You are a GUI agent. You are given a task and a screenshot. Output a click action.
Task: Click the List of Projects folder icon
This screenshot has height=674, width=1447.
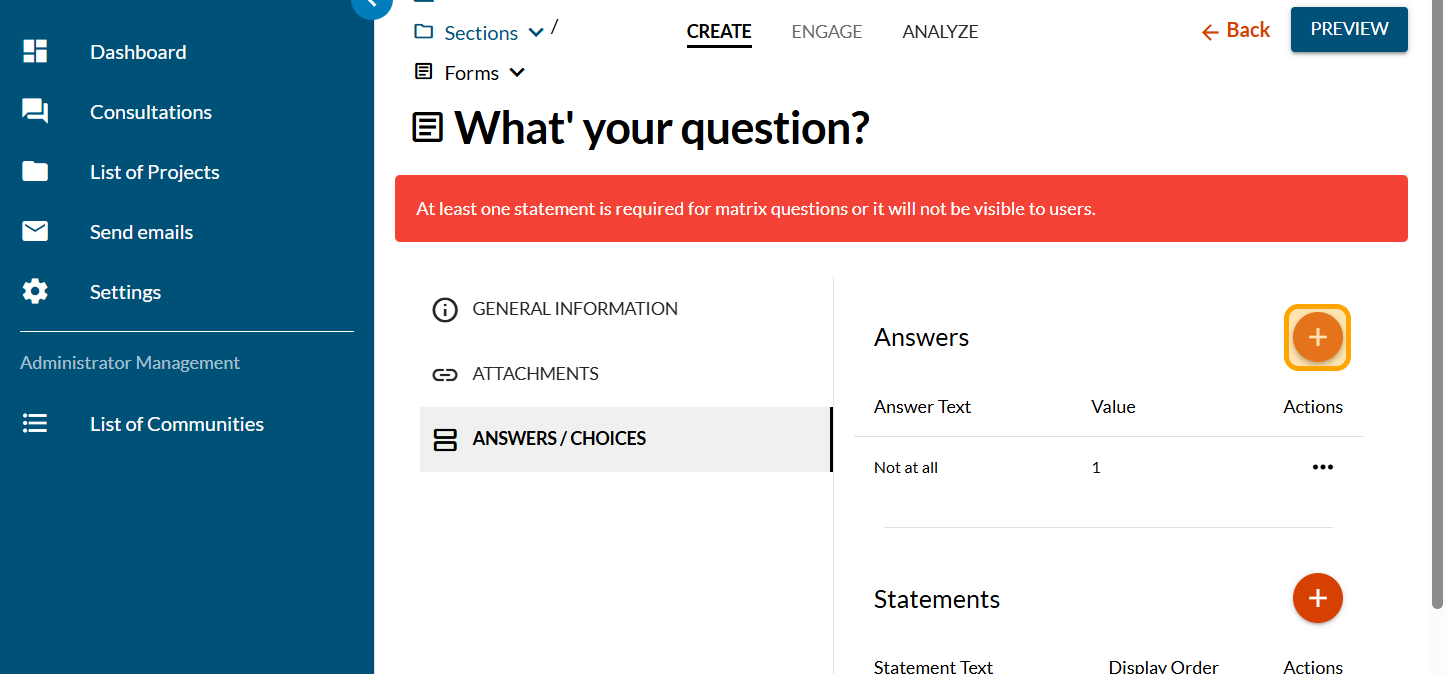click(35, 172)
